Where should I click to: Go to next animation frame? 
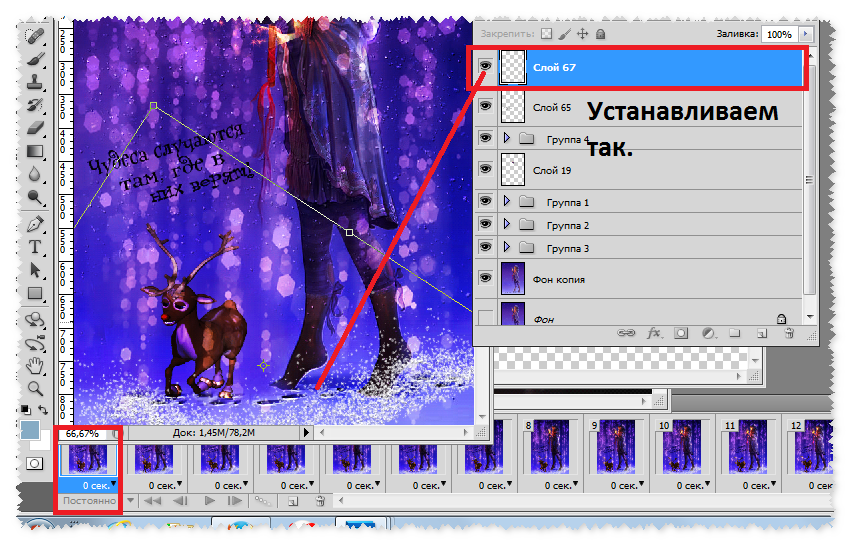235,500
